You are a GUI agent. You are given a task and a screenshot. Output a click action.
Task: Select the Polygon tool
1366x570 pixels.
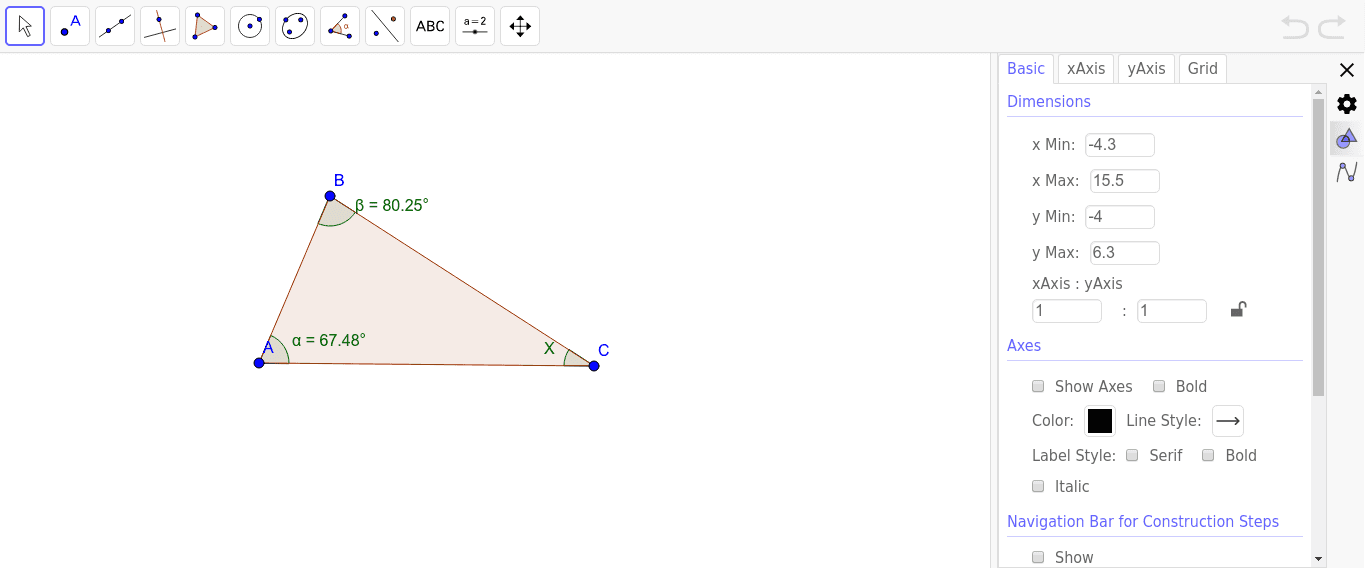(x=205, y=26)
